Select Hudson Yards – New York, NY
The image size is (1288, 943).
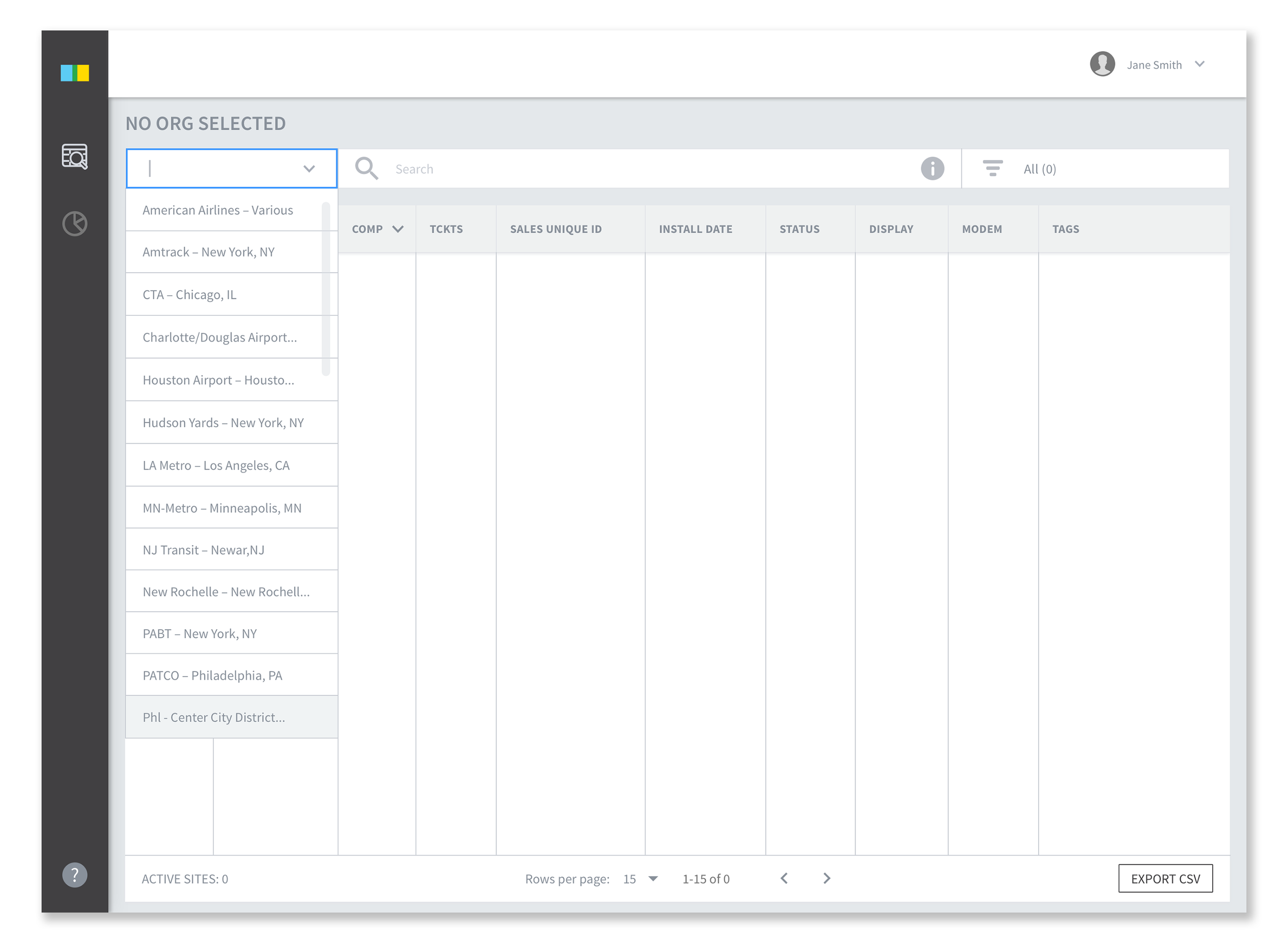(x=223, y=423)
